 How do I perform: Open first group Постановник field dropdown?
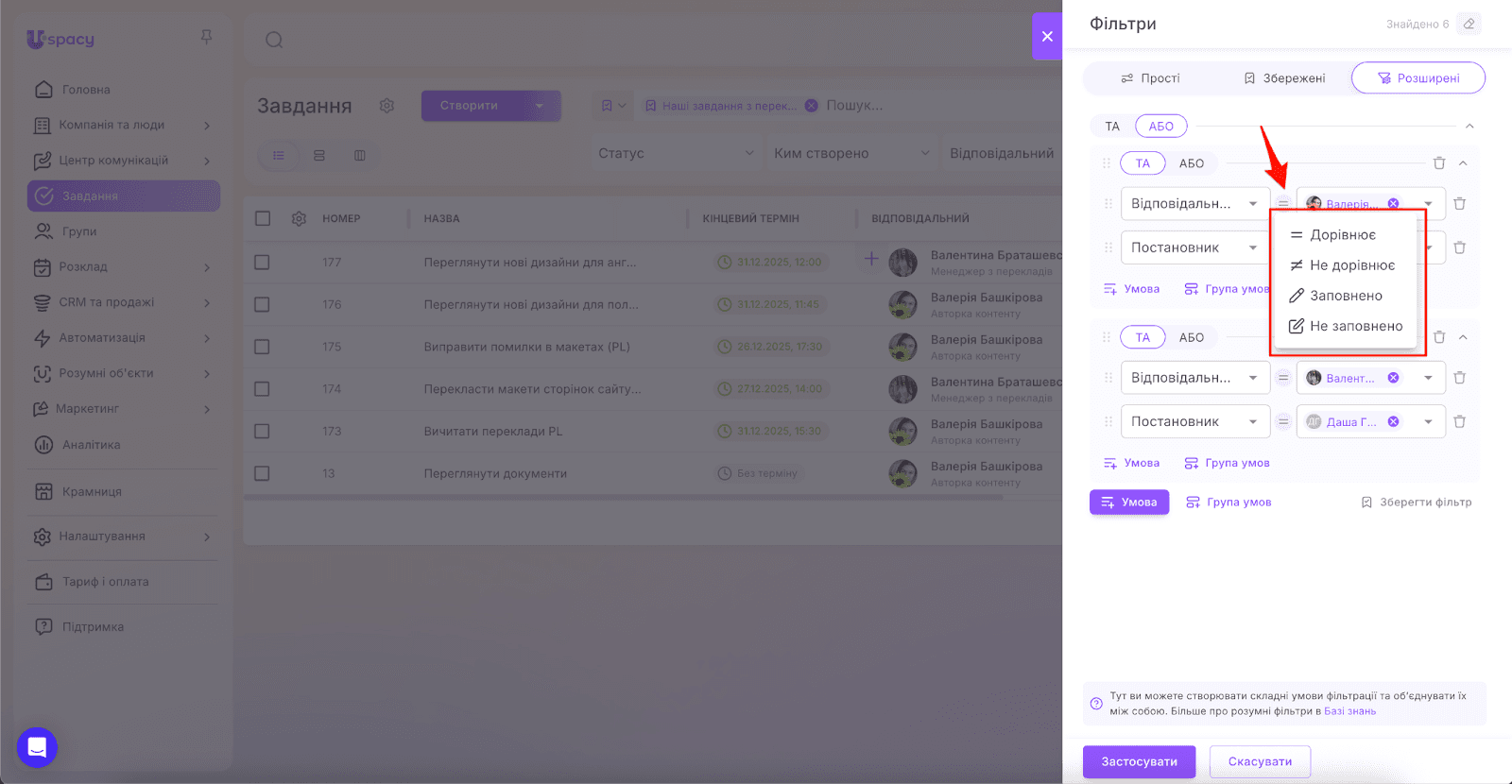(1194, 247)
